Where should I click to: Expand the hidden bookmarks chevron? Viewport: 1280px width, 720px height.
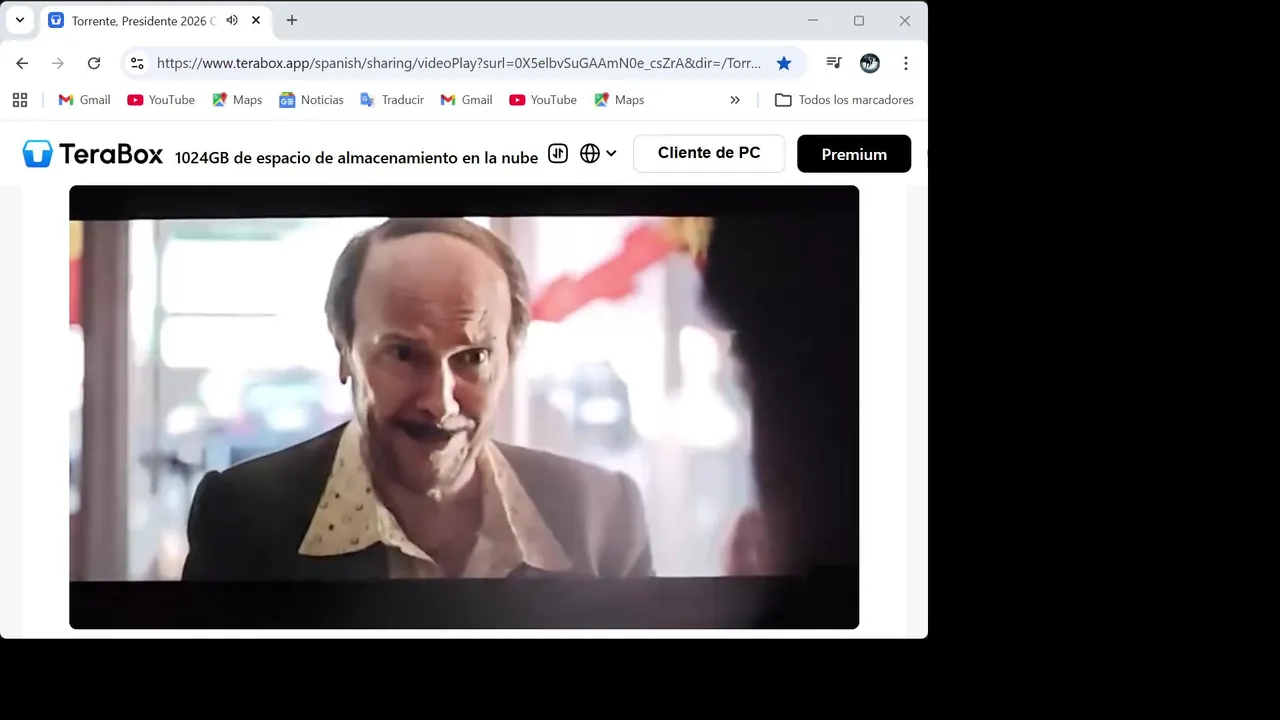click(735, 100)
